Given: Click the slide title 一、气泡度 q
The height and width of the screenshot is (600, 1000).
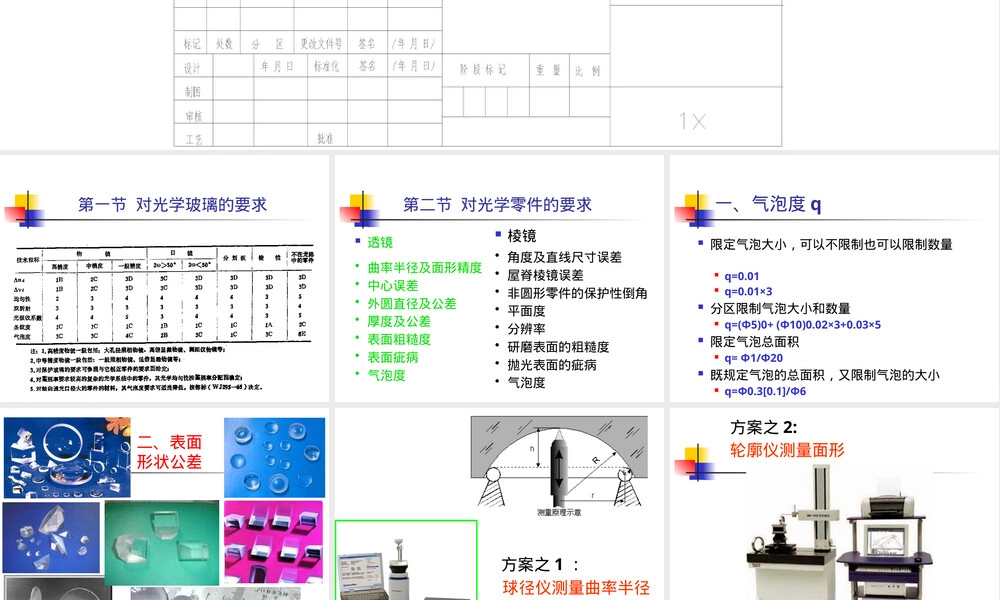Looking at the screenshot, I should tap(768, 204).
